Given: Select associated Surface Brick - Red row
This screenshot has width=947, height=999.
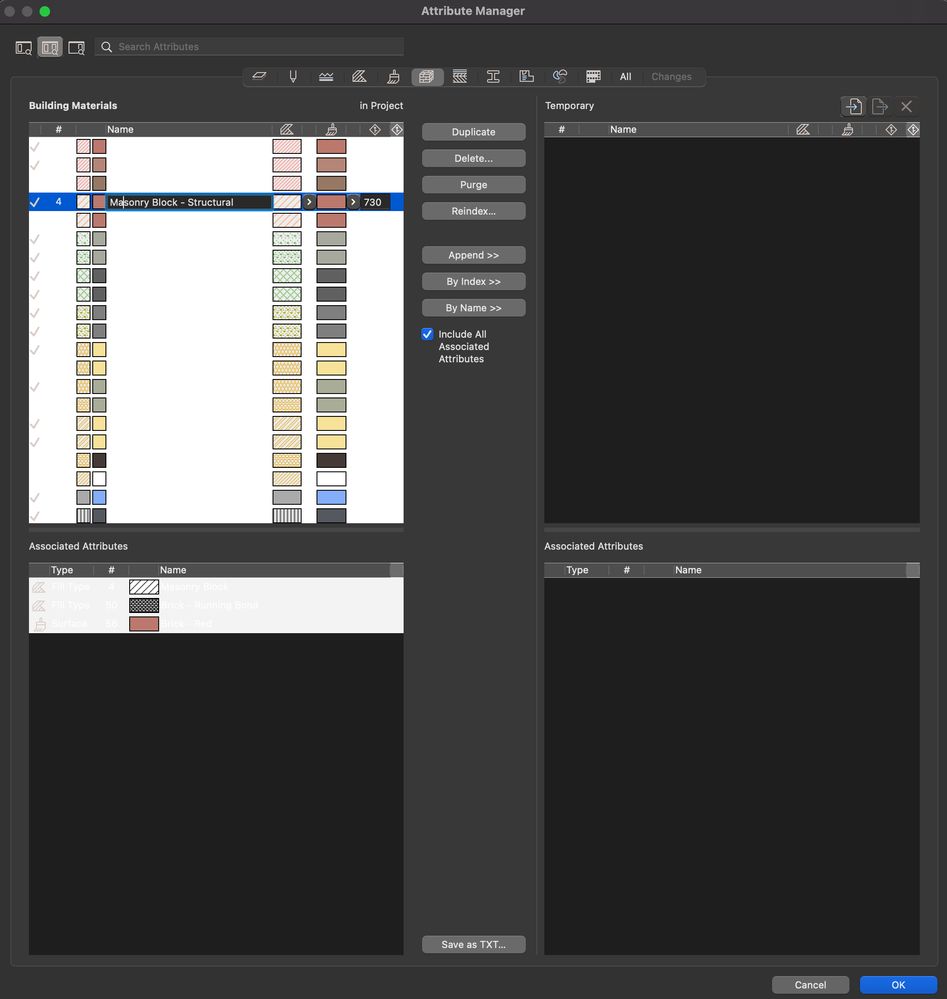Looking at the screenshot, I should [216, 624].
